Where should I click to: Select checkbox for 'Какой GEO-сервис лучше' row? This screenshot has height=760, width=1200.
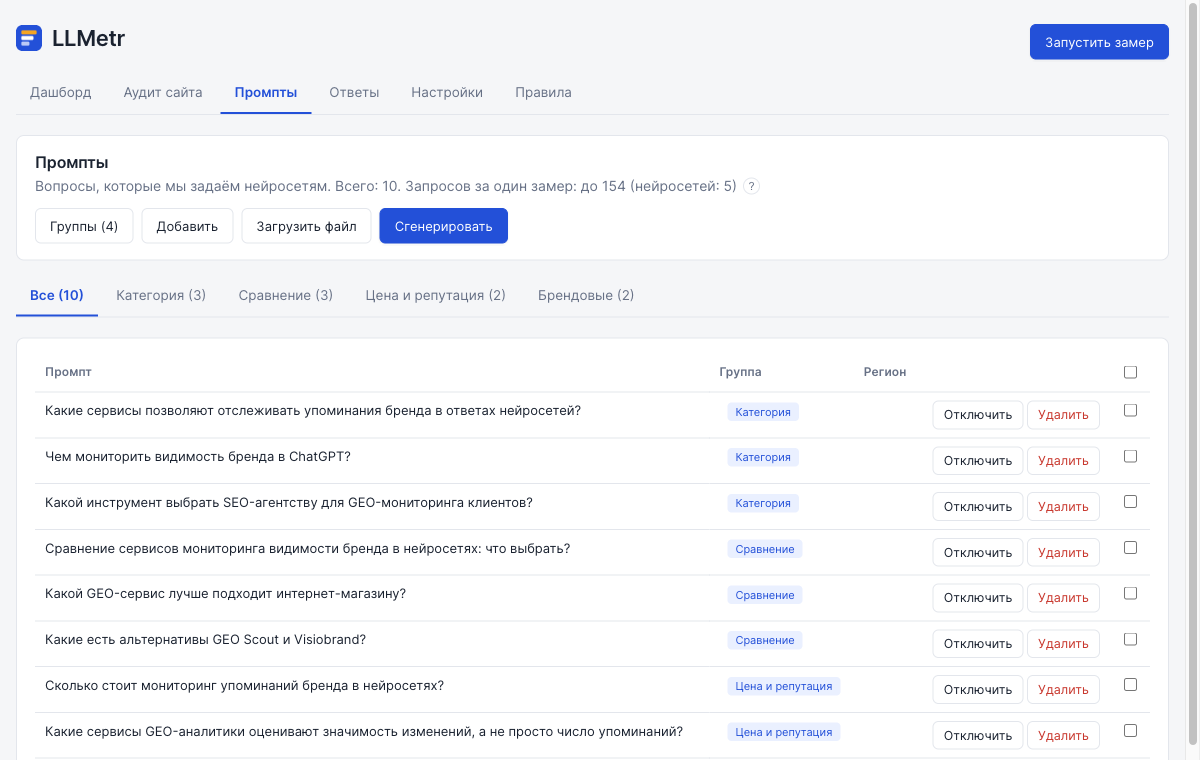[x=1130, y=593]
